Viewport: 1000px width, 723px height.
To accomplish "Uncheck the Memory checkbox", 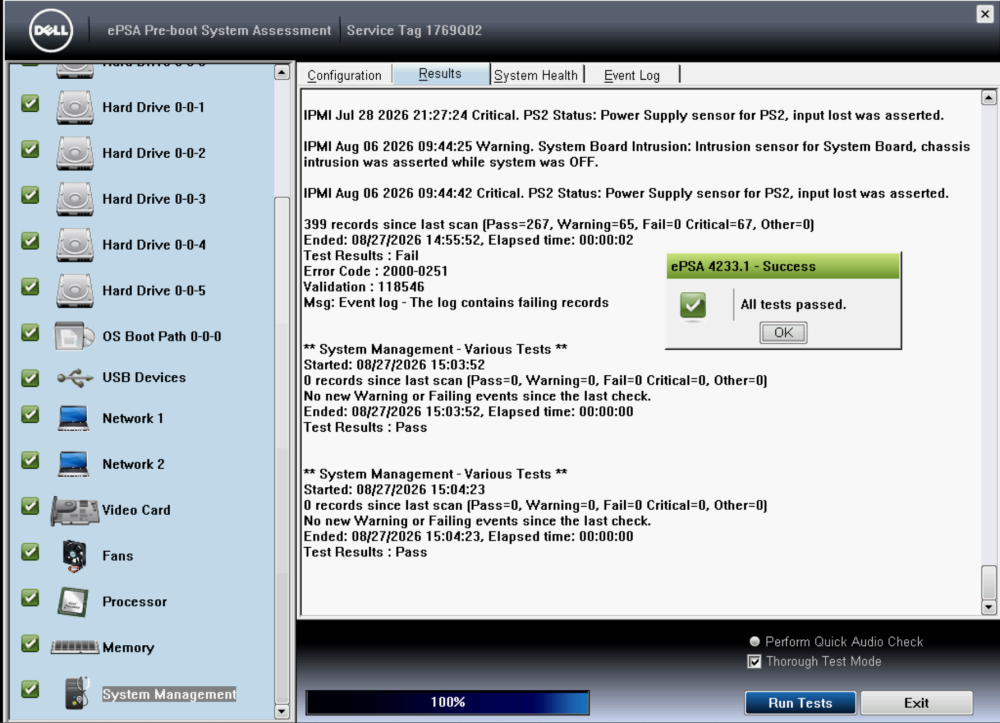I will click(30, 643).
